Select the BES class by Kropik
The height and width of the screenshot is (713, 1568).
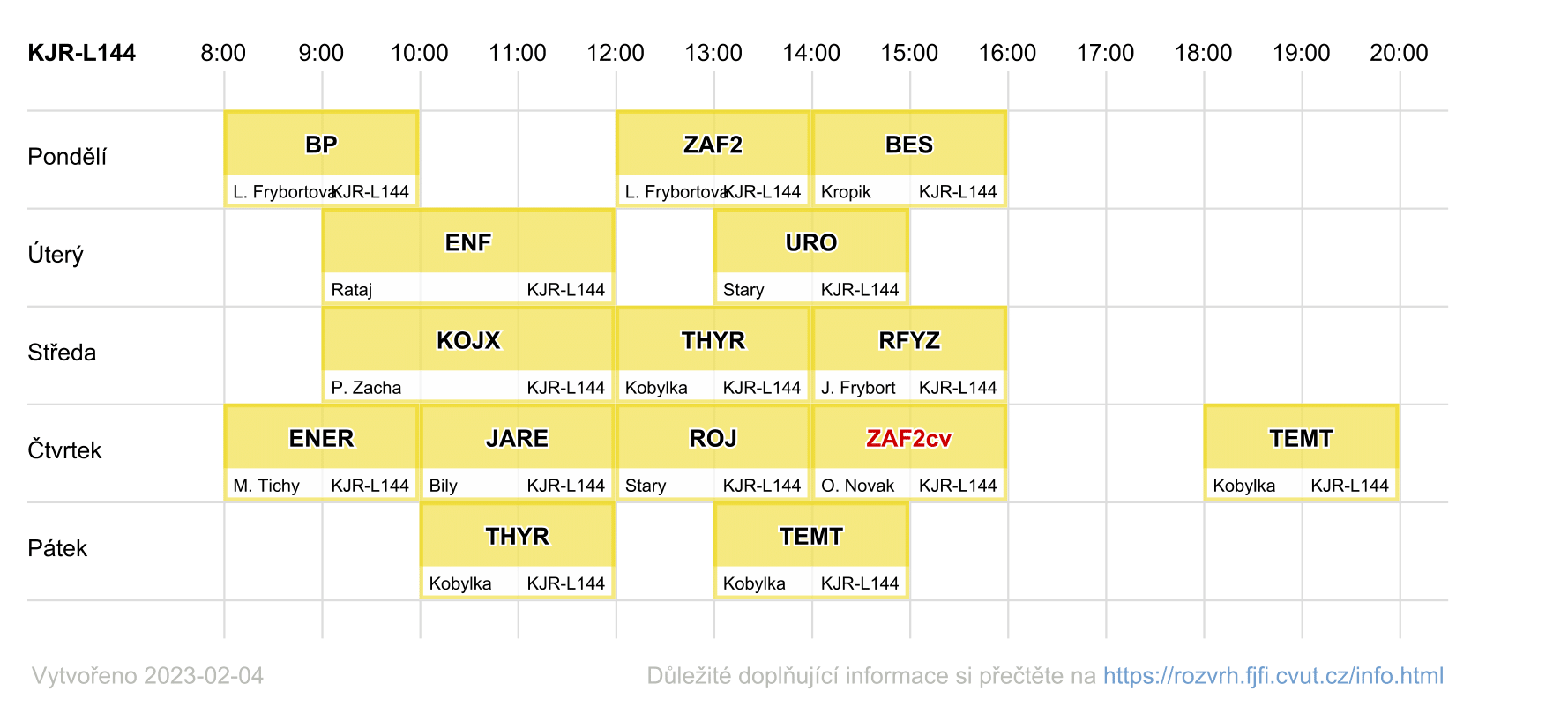click(909, 159)
